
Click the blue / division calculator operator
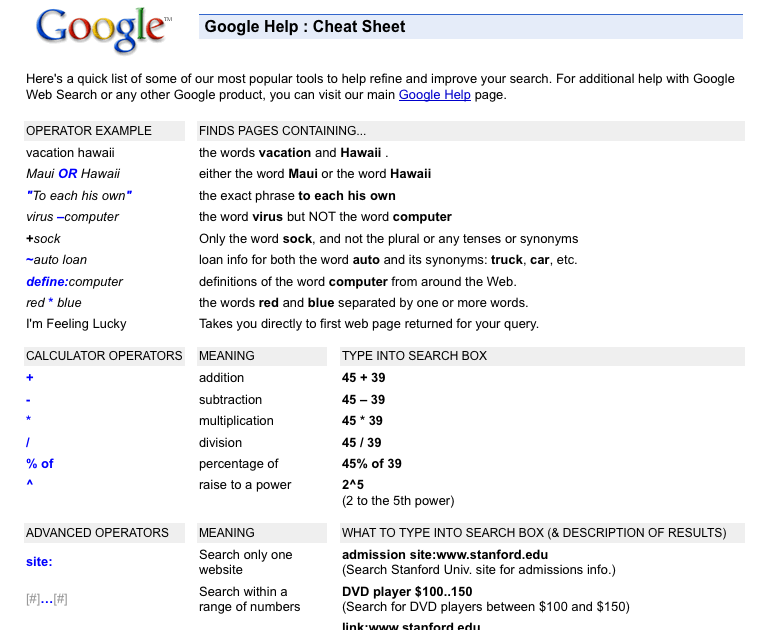point(29,443)
